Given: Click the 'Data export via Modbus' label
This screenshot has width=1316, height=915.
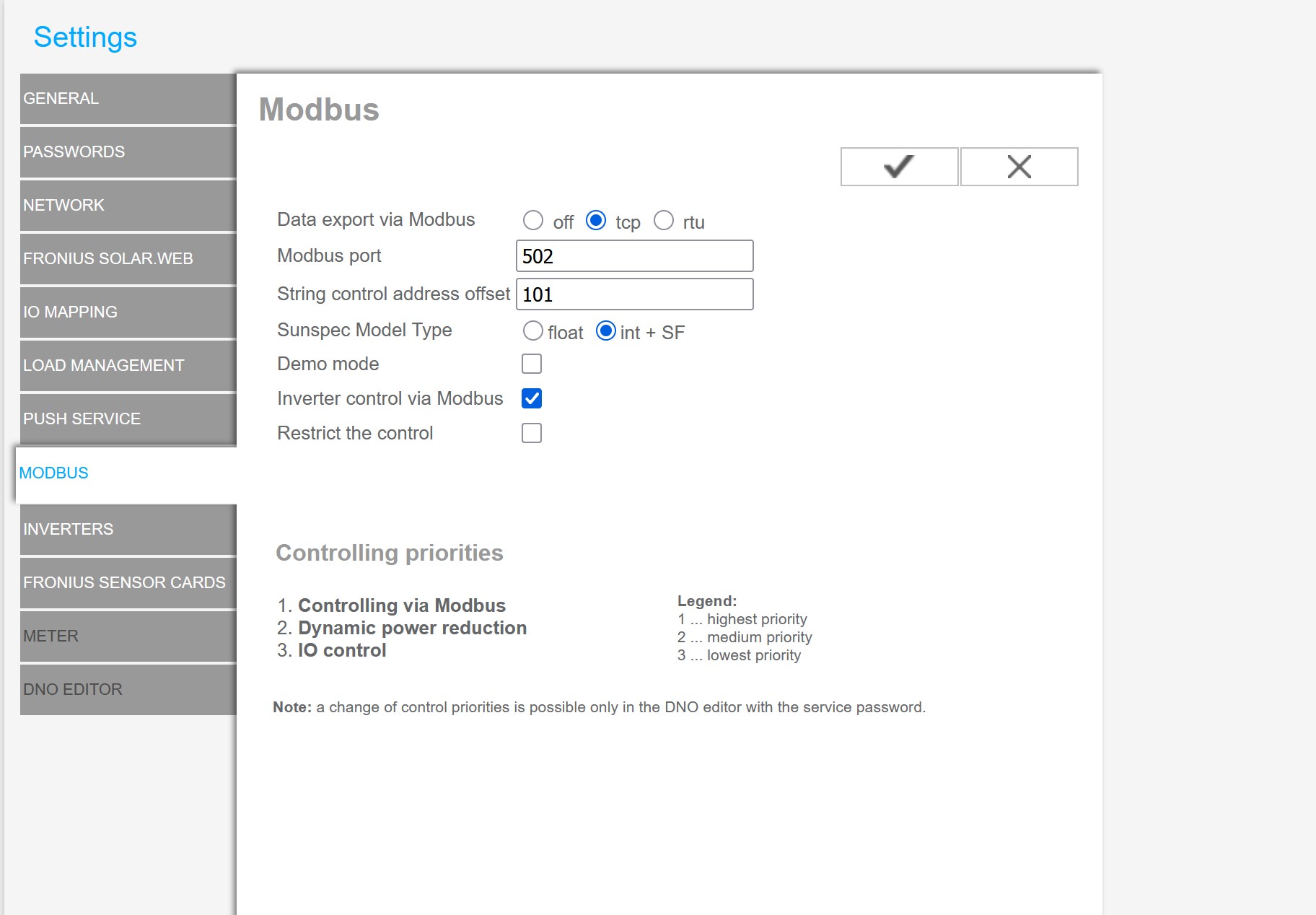Looking at the screenshot, I should coord(376,219).
